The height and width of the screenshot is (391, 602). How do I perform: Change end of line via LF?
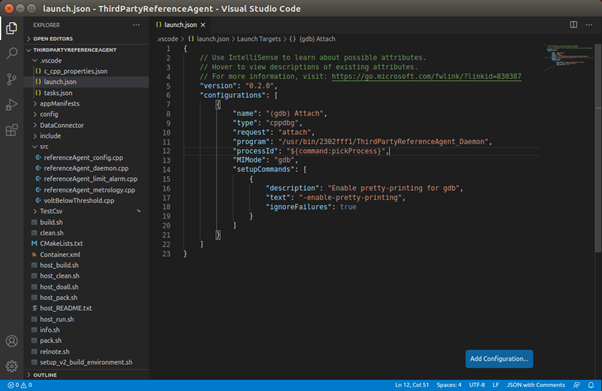496,385
